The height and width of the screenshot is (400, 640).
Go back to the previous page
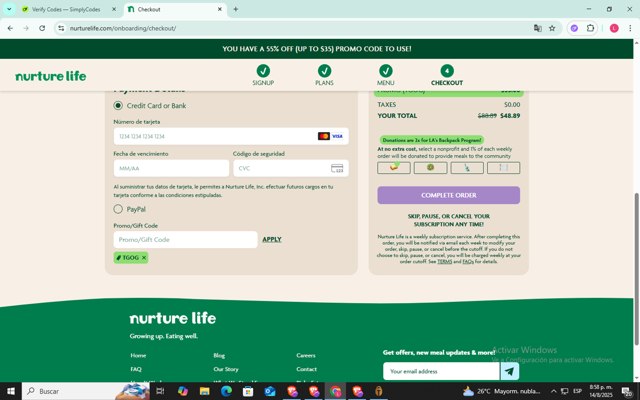[x=10, y=28]
